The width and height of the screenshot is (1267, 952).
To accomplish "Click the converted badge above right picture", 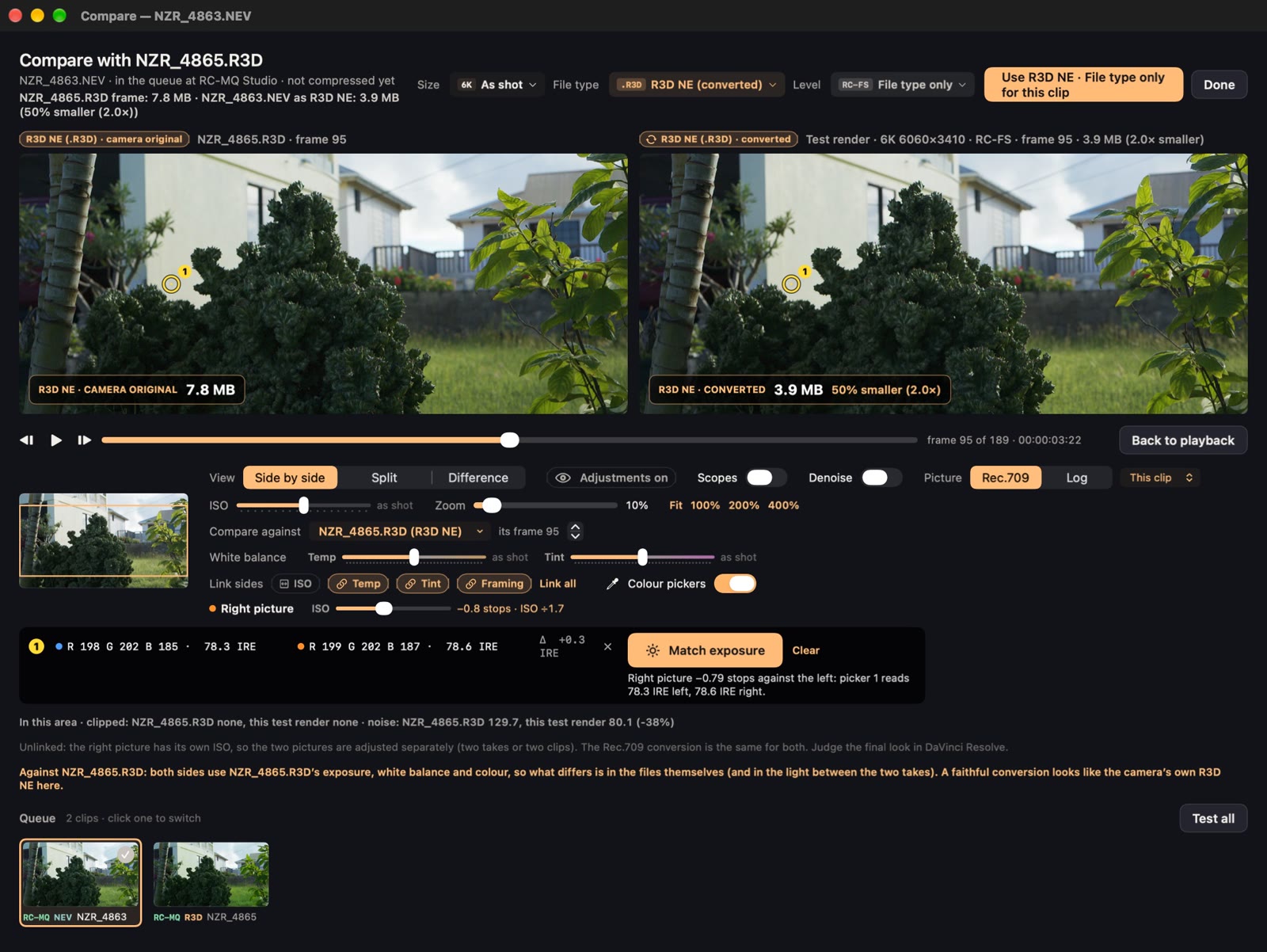I will (x=718, y=139).
